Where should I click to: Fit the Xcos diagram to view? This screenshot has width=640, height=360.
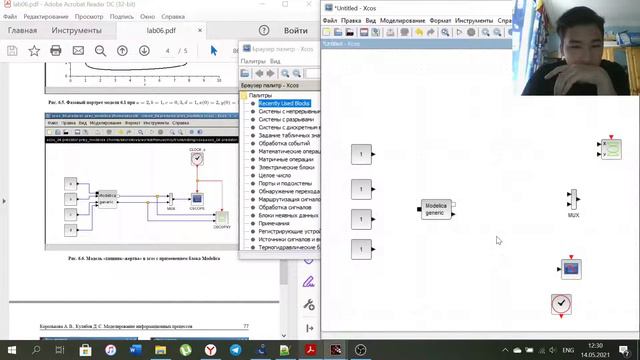[x=445, y=32]
